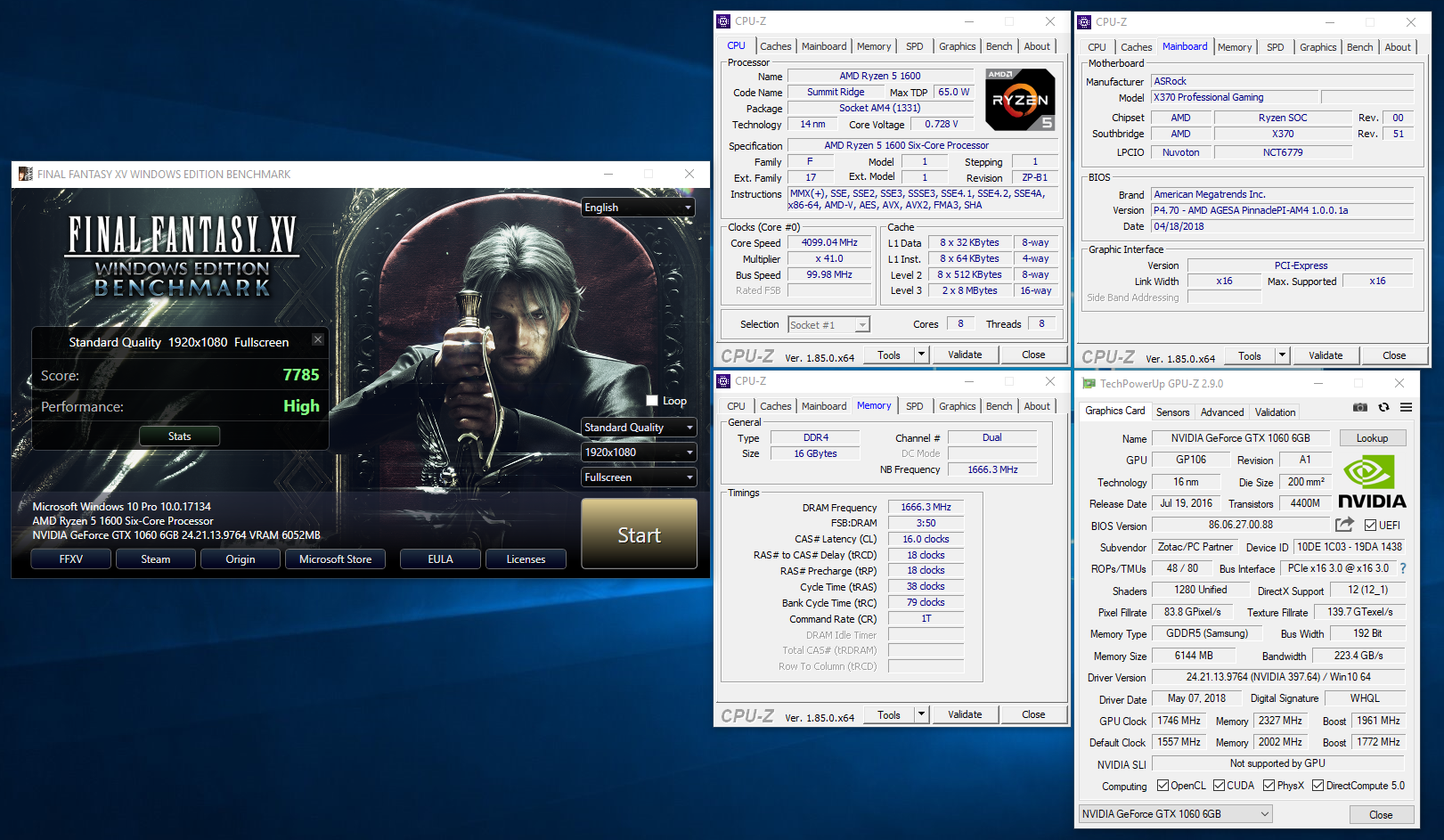Click Validate in CPU-Z Mainboard window

(x=1326, y=355)
